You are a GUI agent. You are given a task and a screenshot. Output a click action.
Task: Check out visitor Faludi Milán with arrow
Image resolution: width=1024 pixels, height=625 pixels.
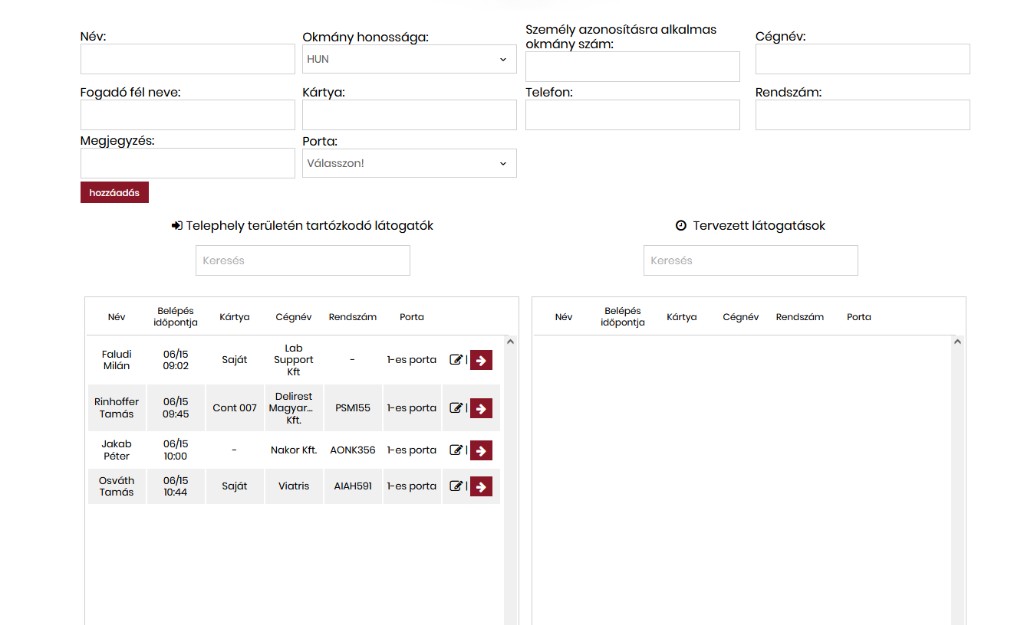[x=481, y=360]
